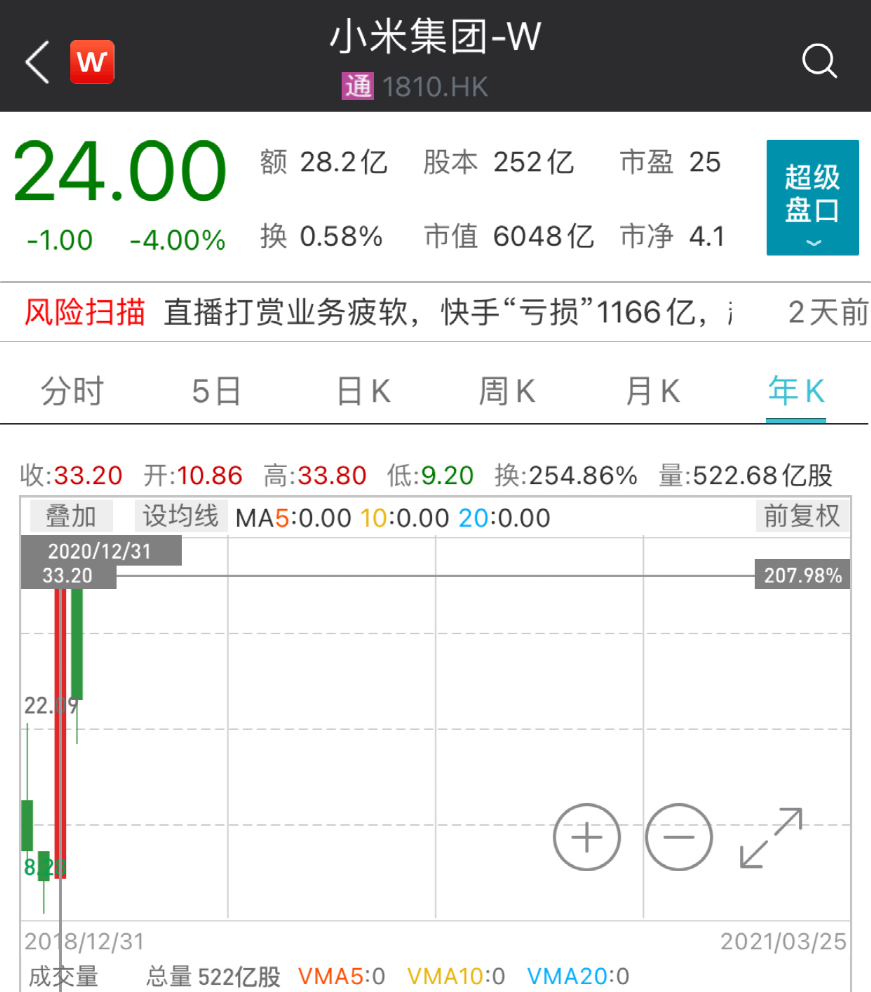
Task: Open the 风险扫描 risk scan label
Action: 85,313
